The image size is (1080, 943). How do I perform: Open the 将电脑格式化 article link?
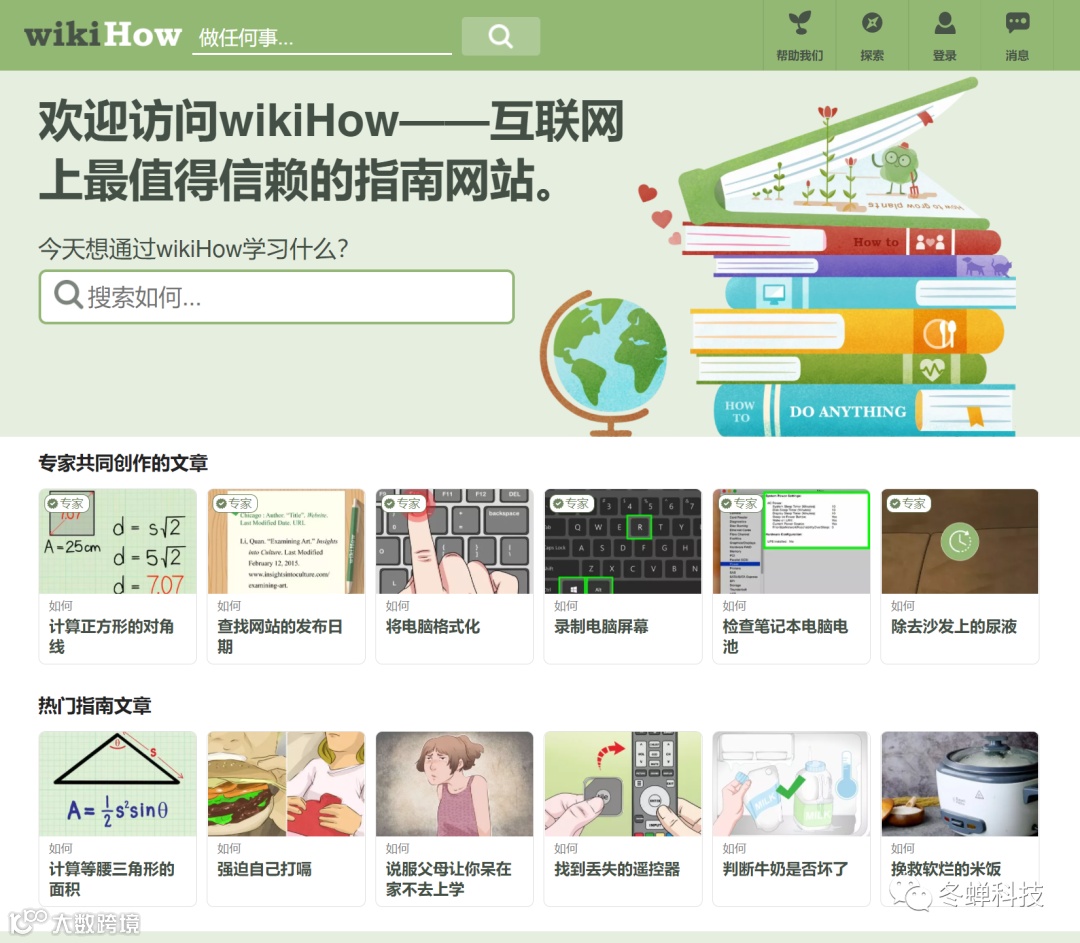click(433, 626)
